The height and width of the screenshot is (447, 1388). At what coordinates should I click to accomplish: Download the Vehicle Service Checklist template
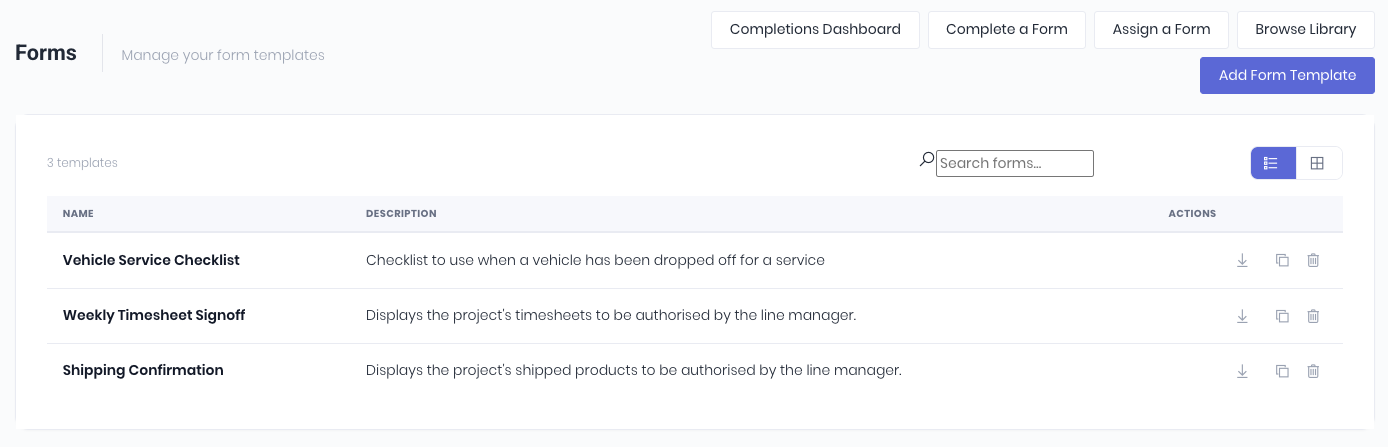coord(1242,260)
